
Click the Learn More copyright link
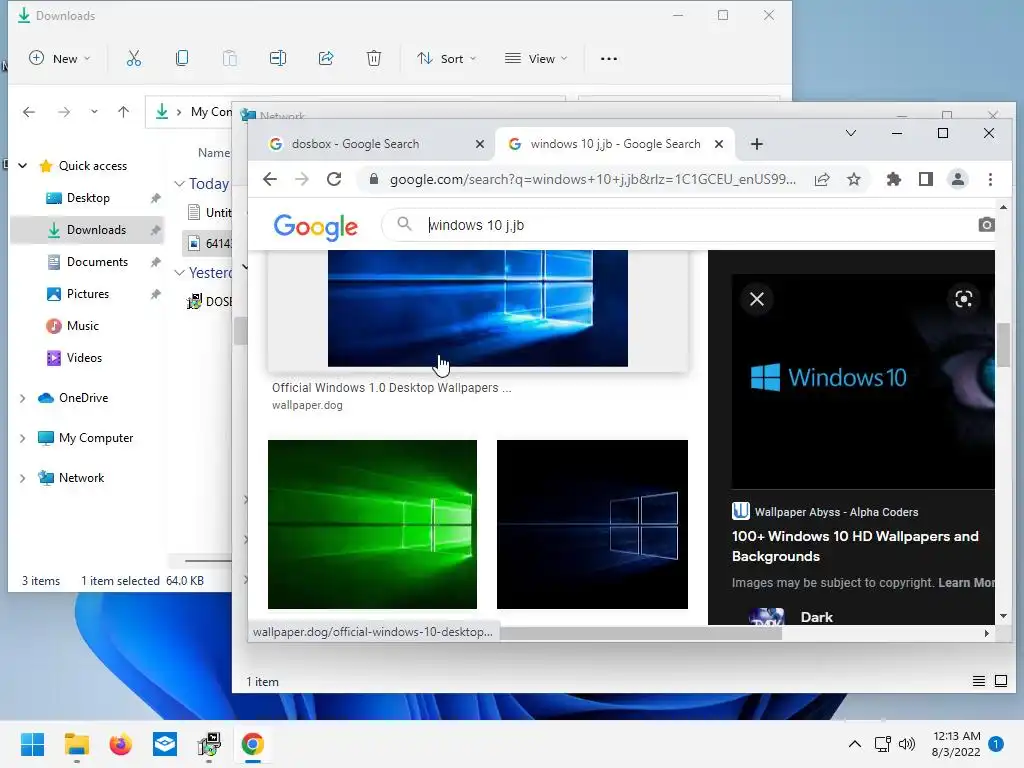click(x=967, y=583)
